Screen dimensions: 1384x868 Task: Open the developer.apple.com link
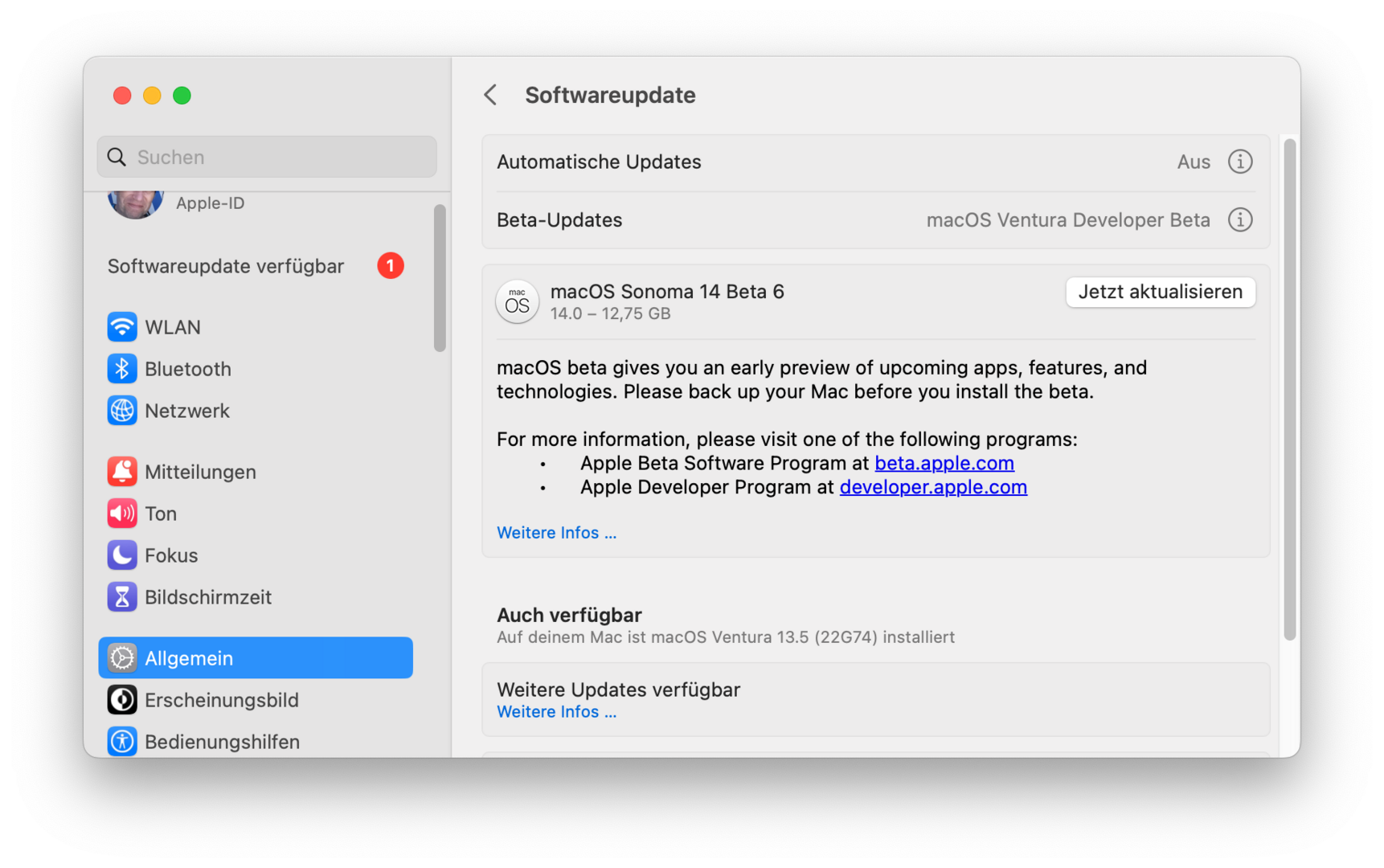point(932,488)
